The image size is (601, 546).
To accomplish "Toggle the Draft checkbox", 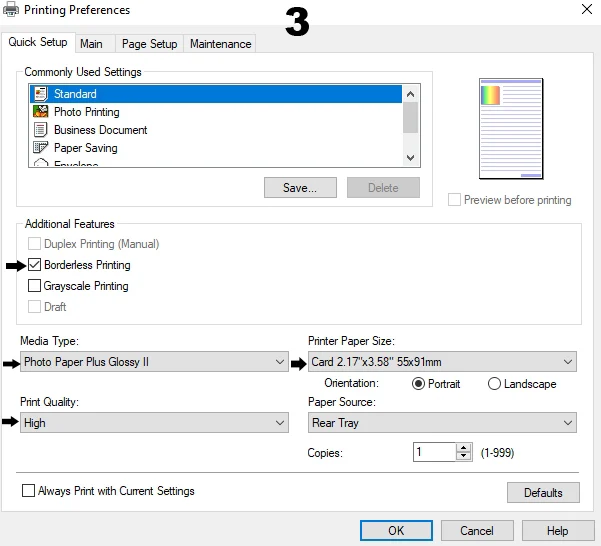I will 34,307.
